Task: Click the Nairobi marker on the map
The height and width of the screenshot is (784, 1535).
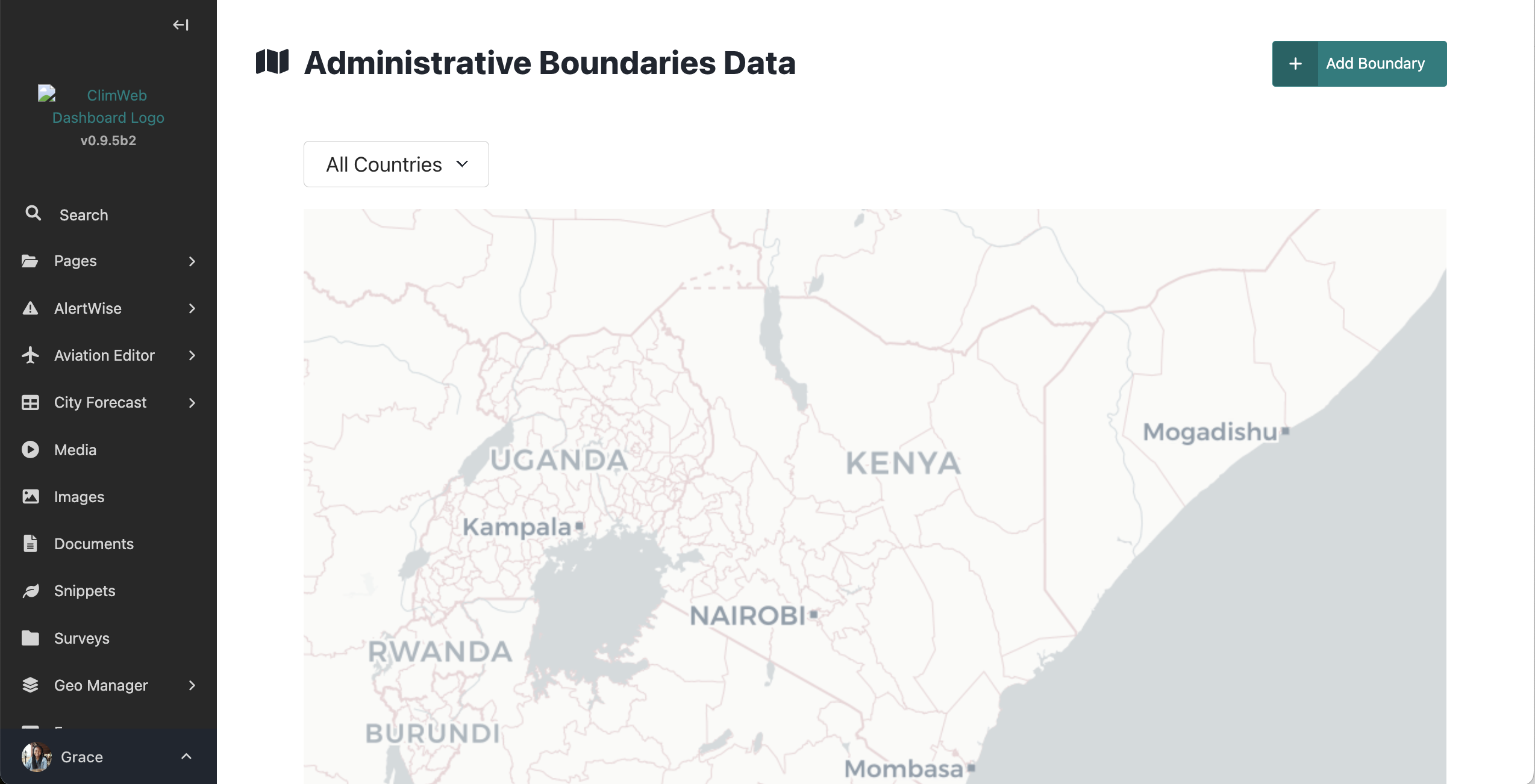Action: [x=814, y=615]
